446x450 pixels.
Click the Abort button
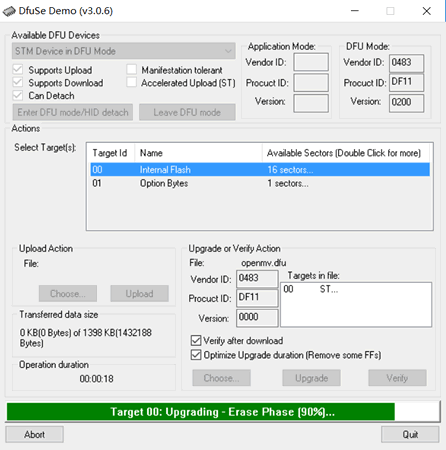point(34,434)
